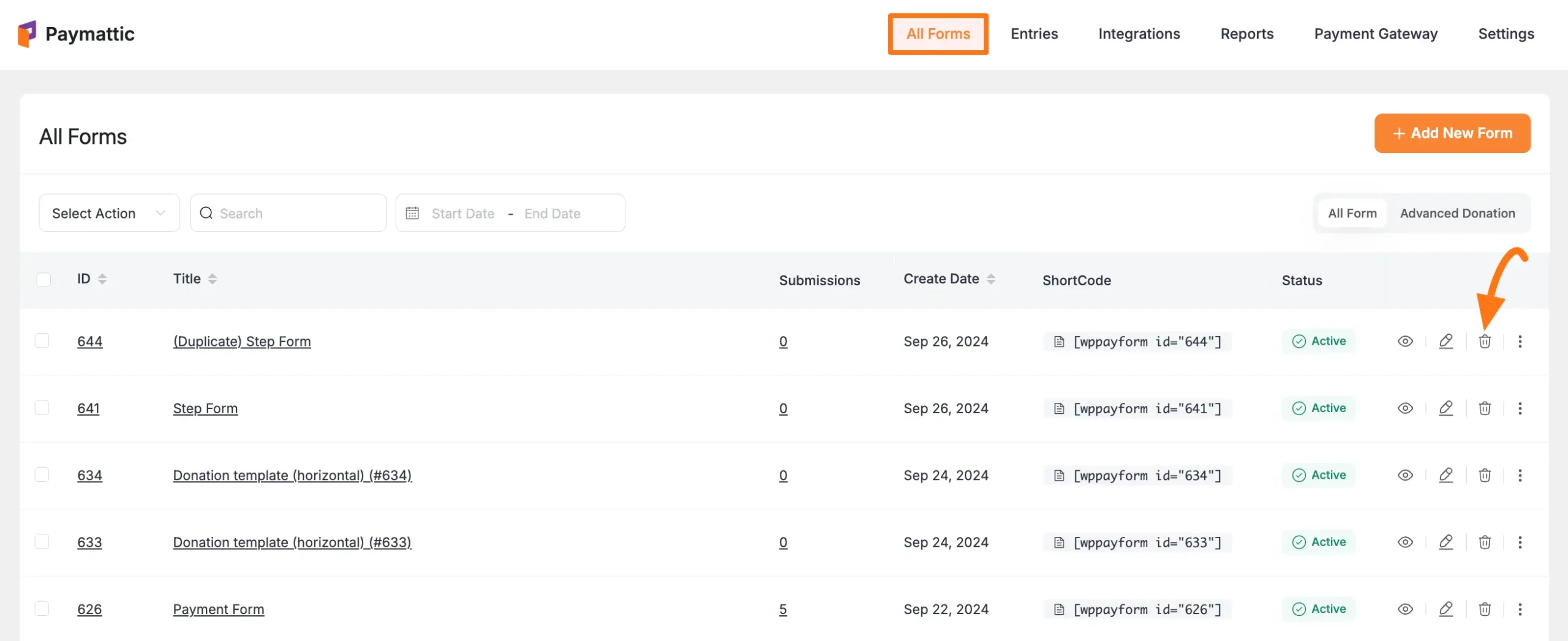This screenshot has height=641, width=1568.
Task: Copy shortcode icon for form 644
Action: click(1058, 342)
